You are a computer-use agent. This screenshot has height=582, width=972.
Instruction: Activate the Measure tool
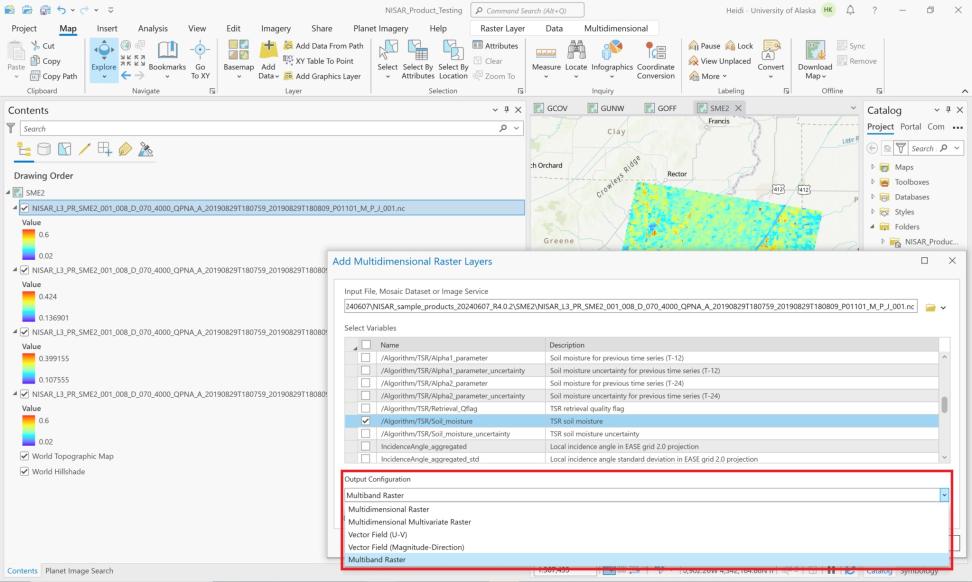click(546, 60)
